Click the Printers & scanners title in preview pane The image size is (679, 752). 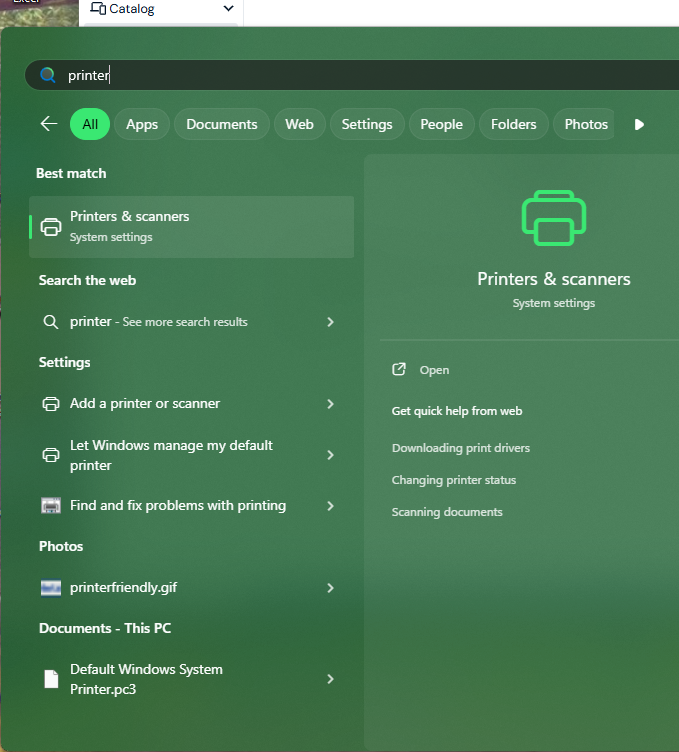coord(554,279)
